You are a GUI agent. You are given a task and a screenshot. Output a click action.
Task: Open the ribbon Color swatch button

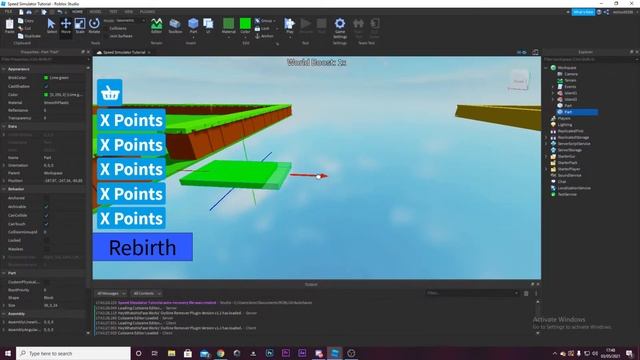[x=245, y=26]
